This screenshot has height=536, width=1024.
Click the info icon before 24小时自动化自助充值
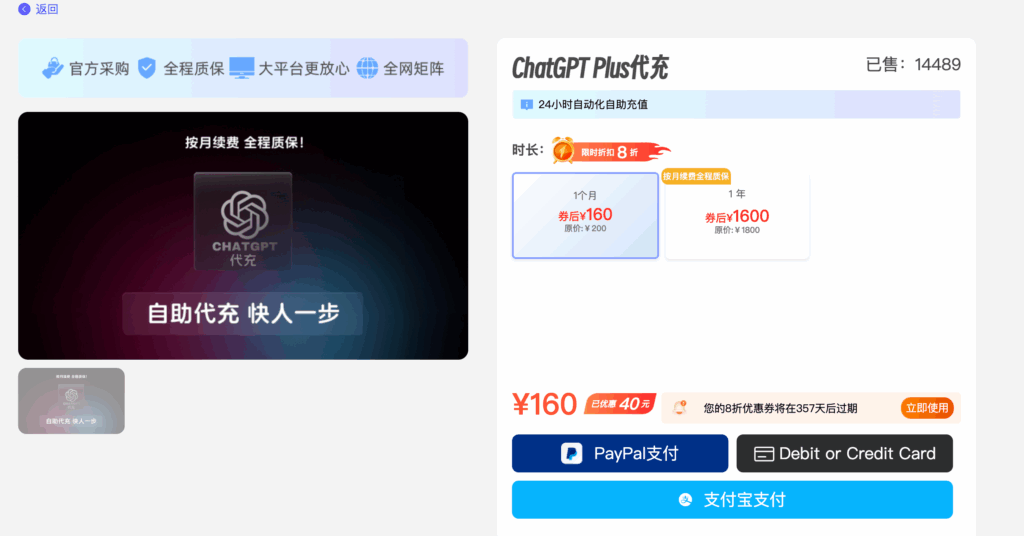[x=526, y=104]
